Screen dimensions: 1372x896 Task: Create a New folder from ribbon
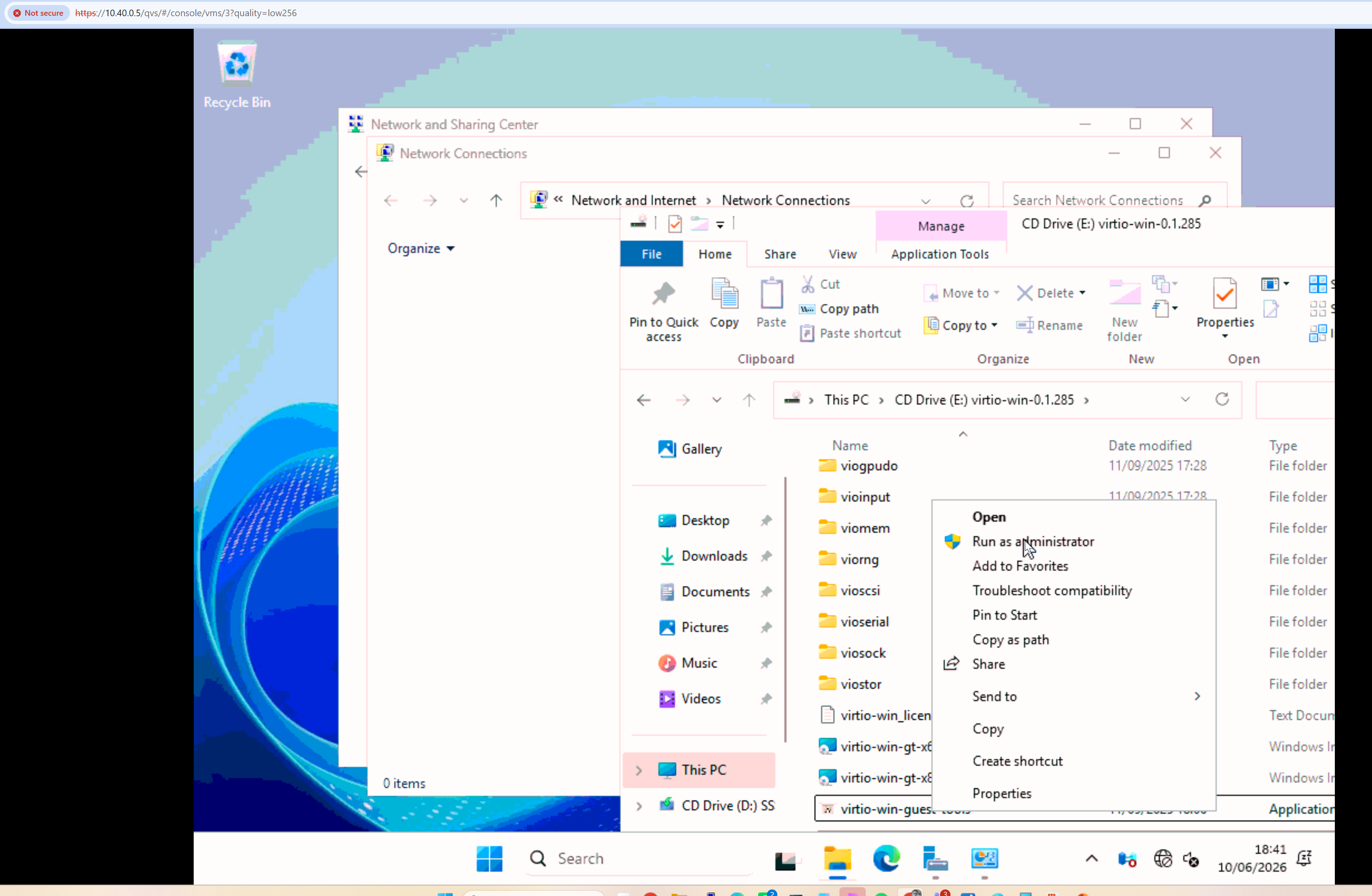pyautogui.click(x=1124, y=310)
